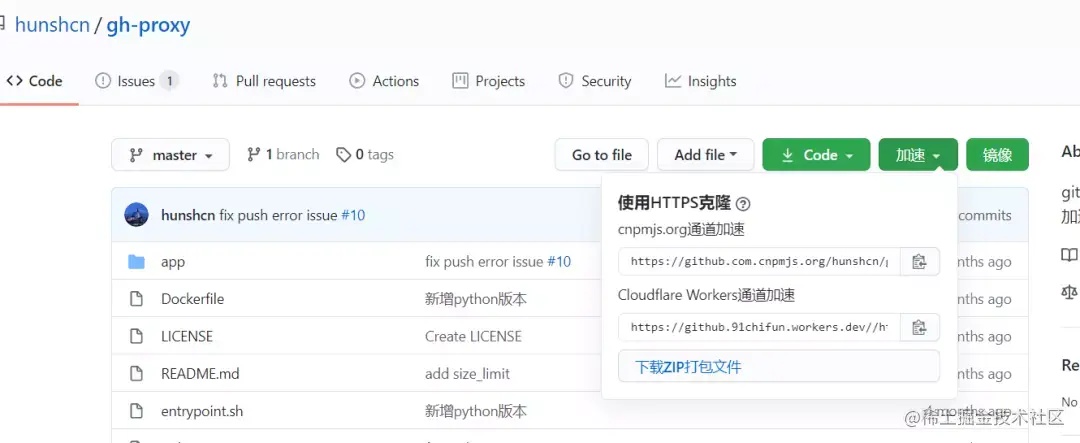
Task: Open the hunshcn owner link
Action: [x=52, y=25]
